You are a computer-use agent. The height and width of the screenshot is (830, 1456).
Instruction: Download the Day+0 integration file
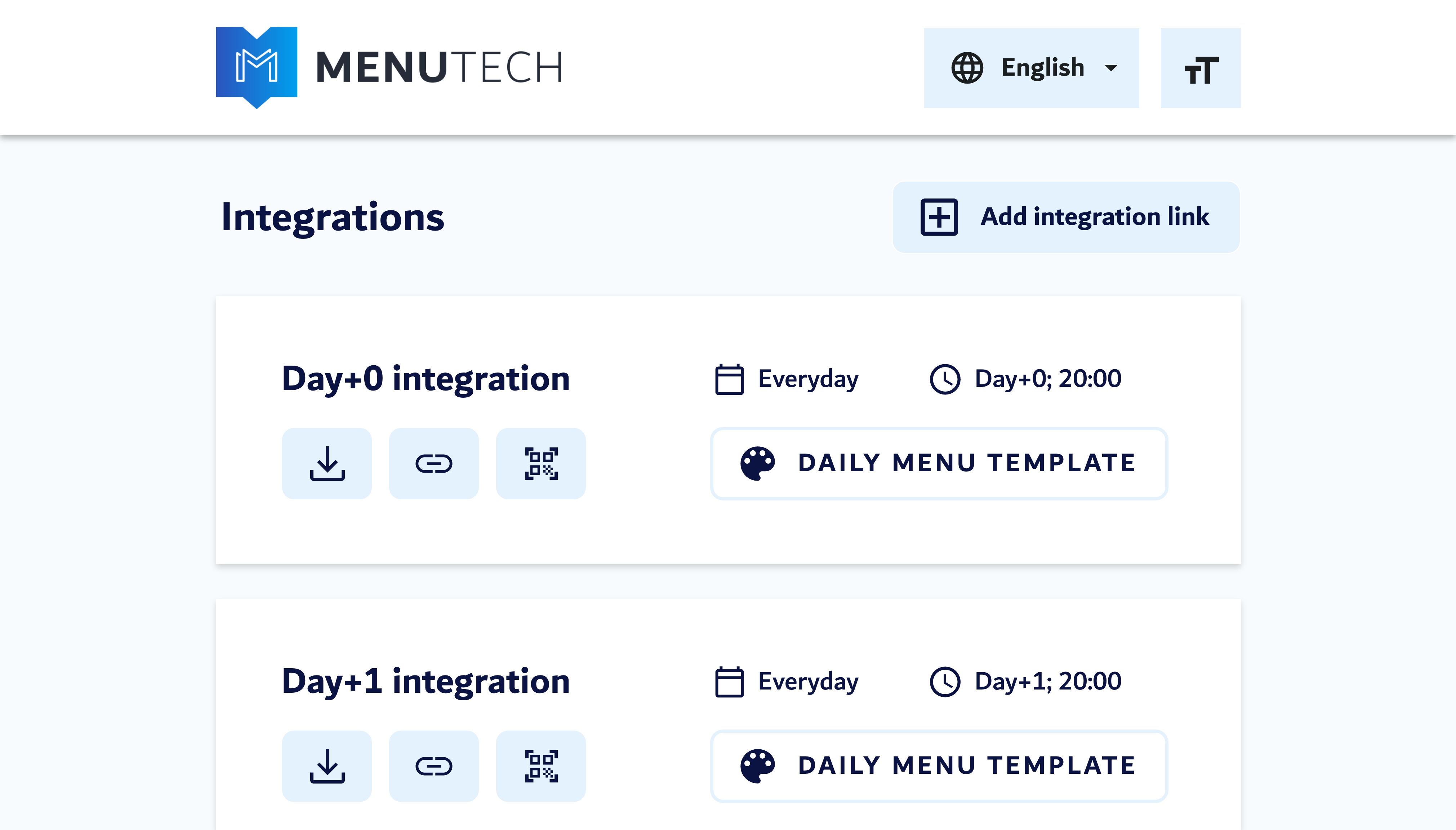[x=327, y=463]
